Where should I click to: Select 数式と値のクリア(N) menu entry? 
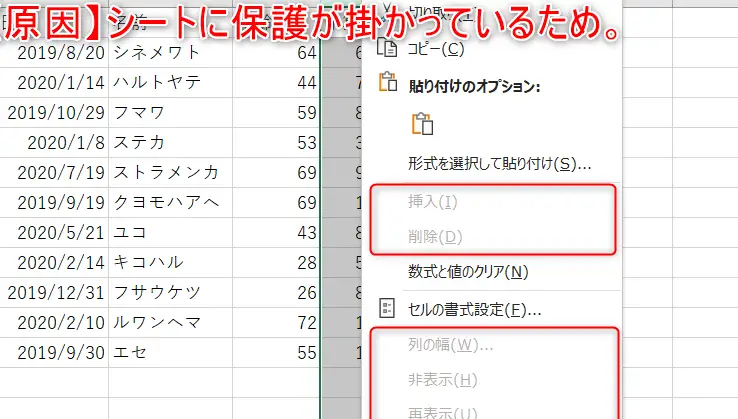click(x=468, y=272)
